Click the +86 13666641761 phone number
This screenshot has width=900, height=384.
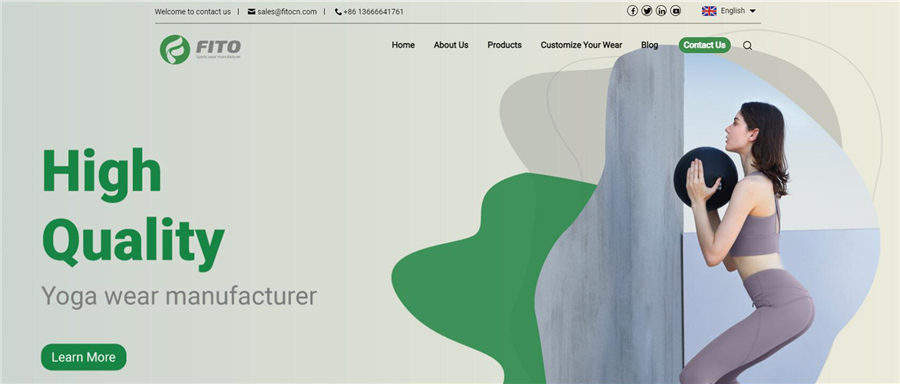coord(373,11)
